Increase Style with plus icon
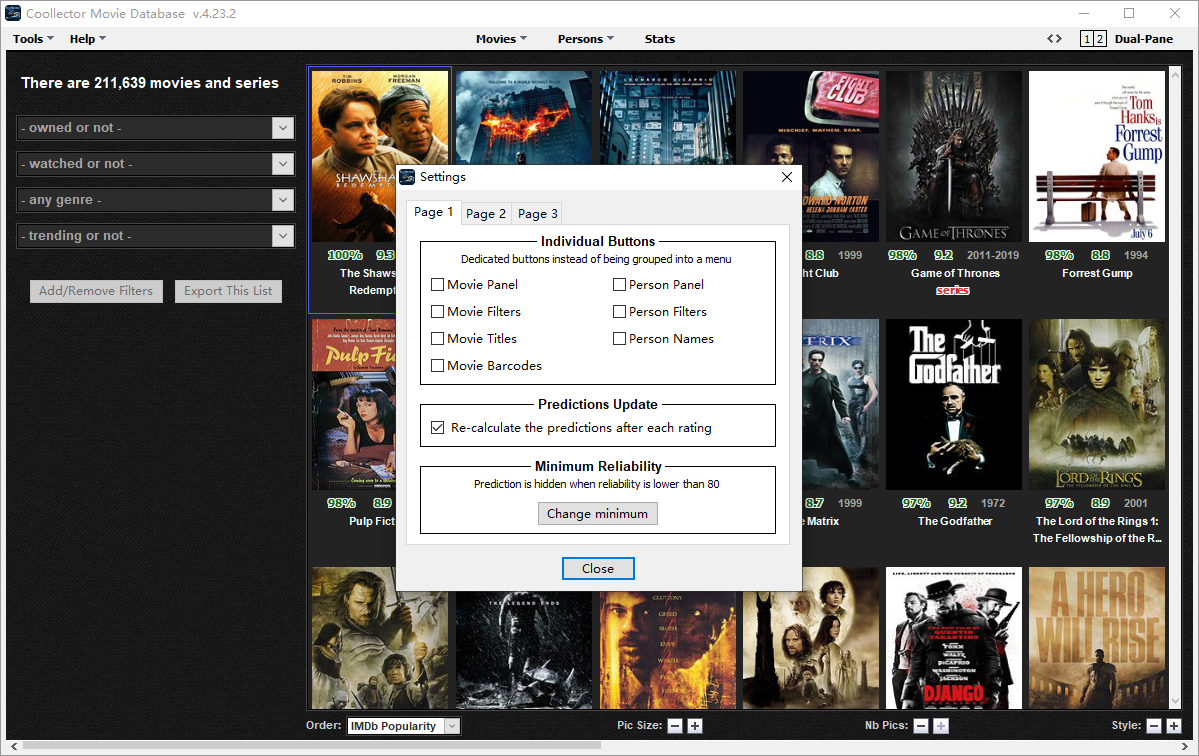This screenshot has height=756, width=1199. pyautogui.click(x=1174, y=726)
